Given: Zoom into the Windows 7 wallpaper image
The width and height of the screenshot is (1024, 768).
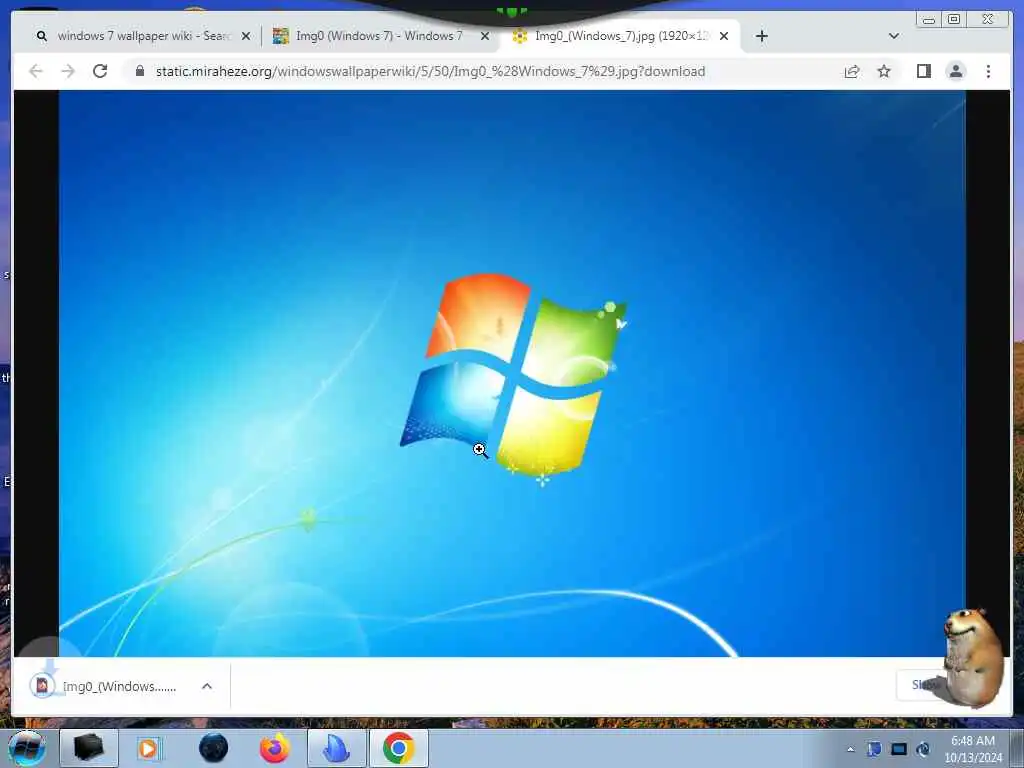Looking at the screenshot, I should coord(512,374).
